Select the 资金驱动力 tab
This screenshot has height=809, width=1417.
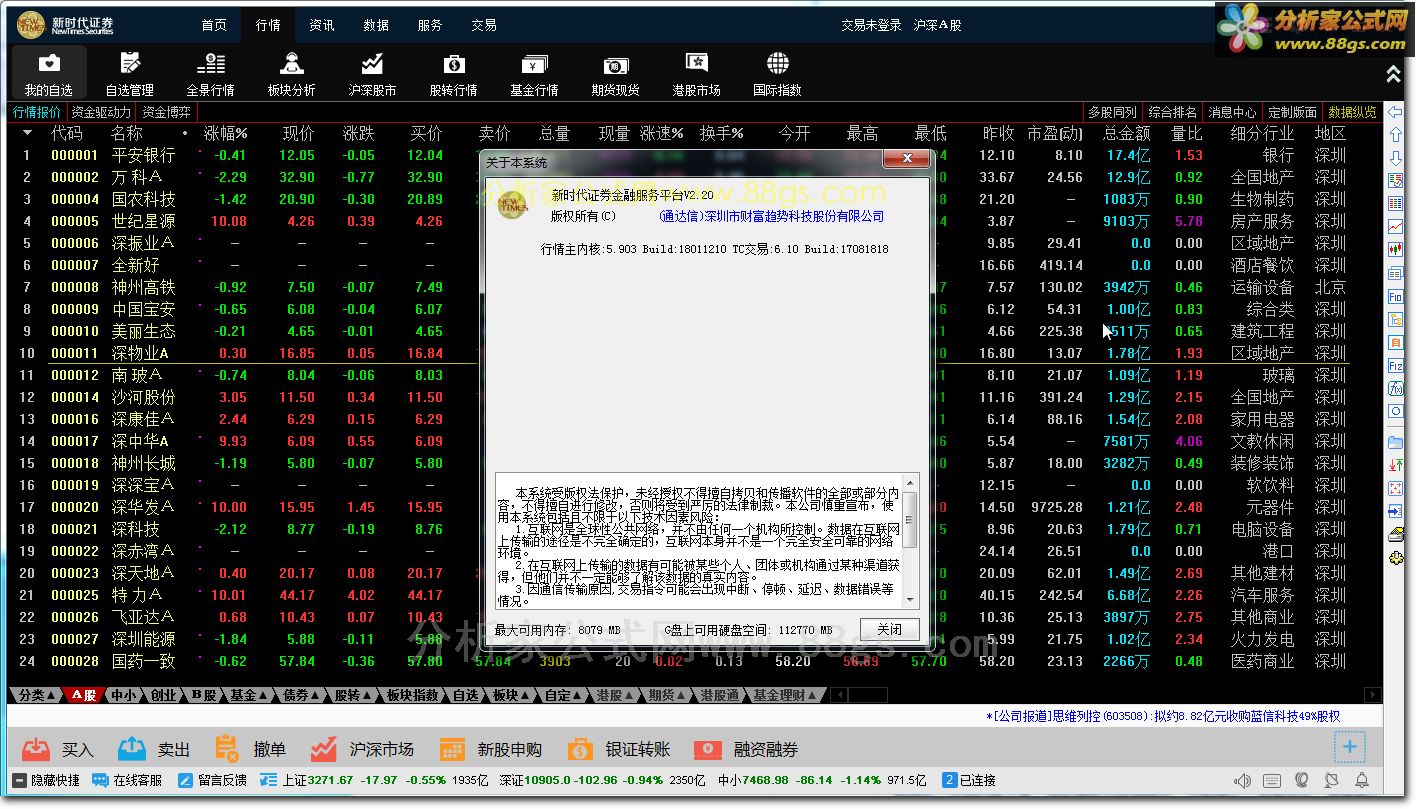(101, 112)
